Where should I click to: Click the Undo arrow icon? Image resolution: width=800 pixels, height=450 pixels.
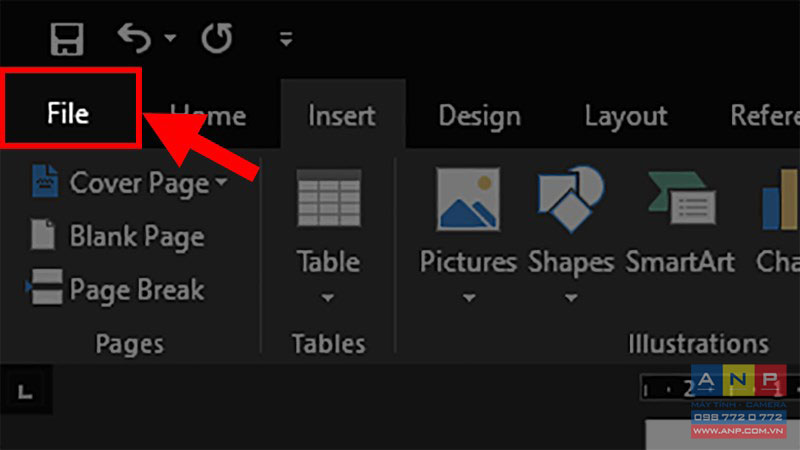135,38
